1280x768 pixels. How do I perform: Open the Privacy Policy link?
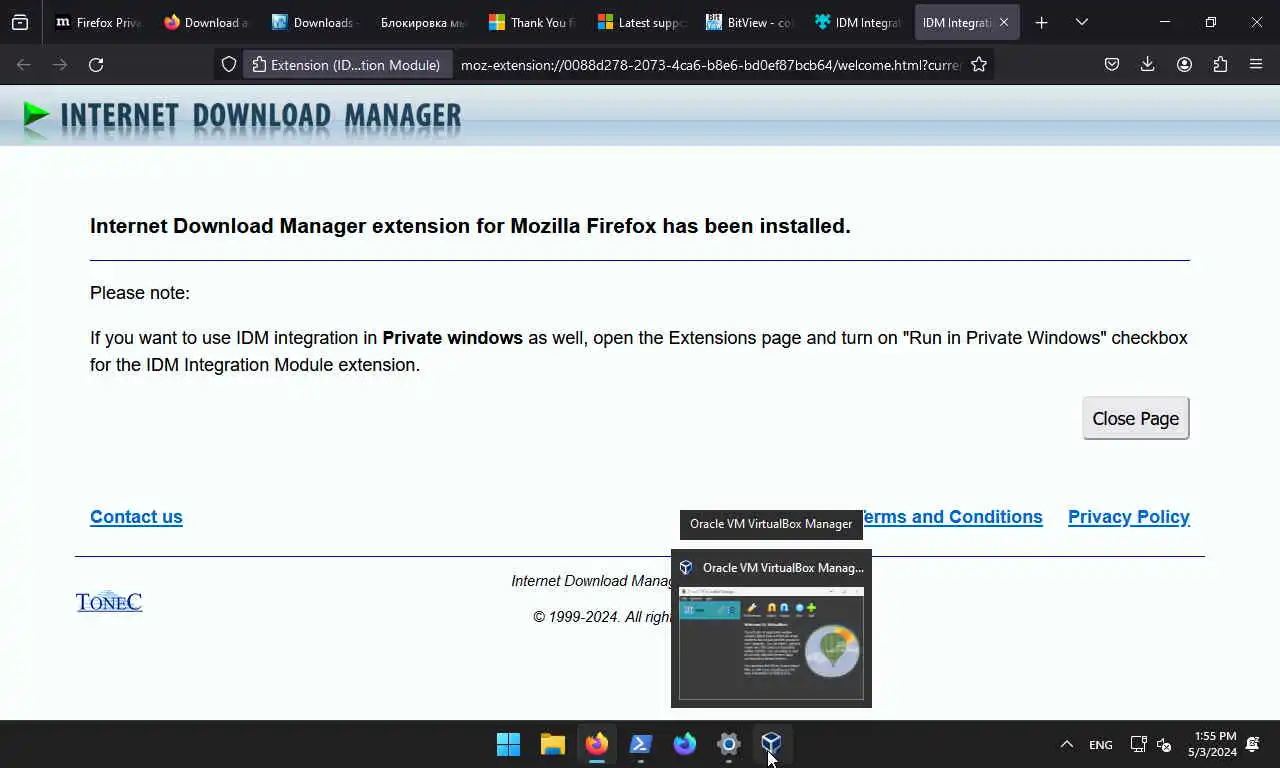click(1128, 517)
